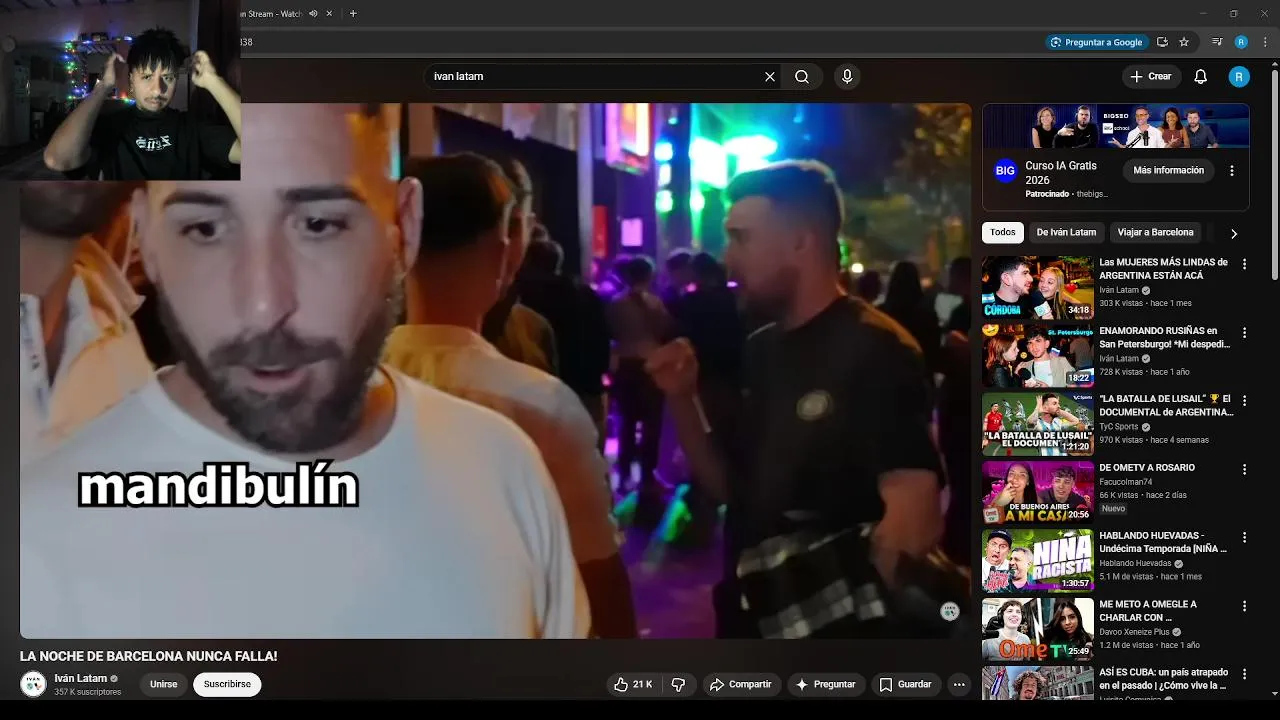This screenshot has height=720, width=1280.
Task: Dislike the video with thumbs down
Action: coord(678,685)
